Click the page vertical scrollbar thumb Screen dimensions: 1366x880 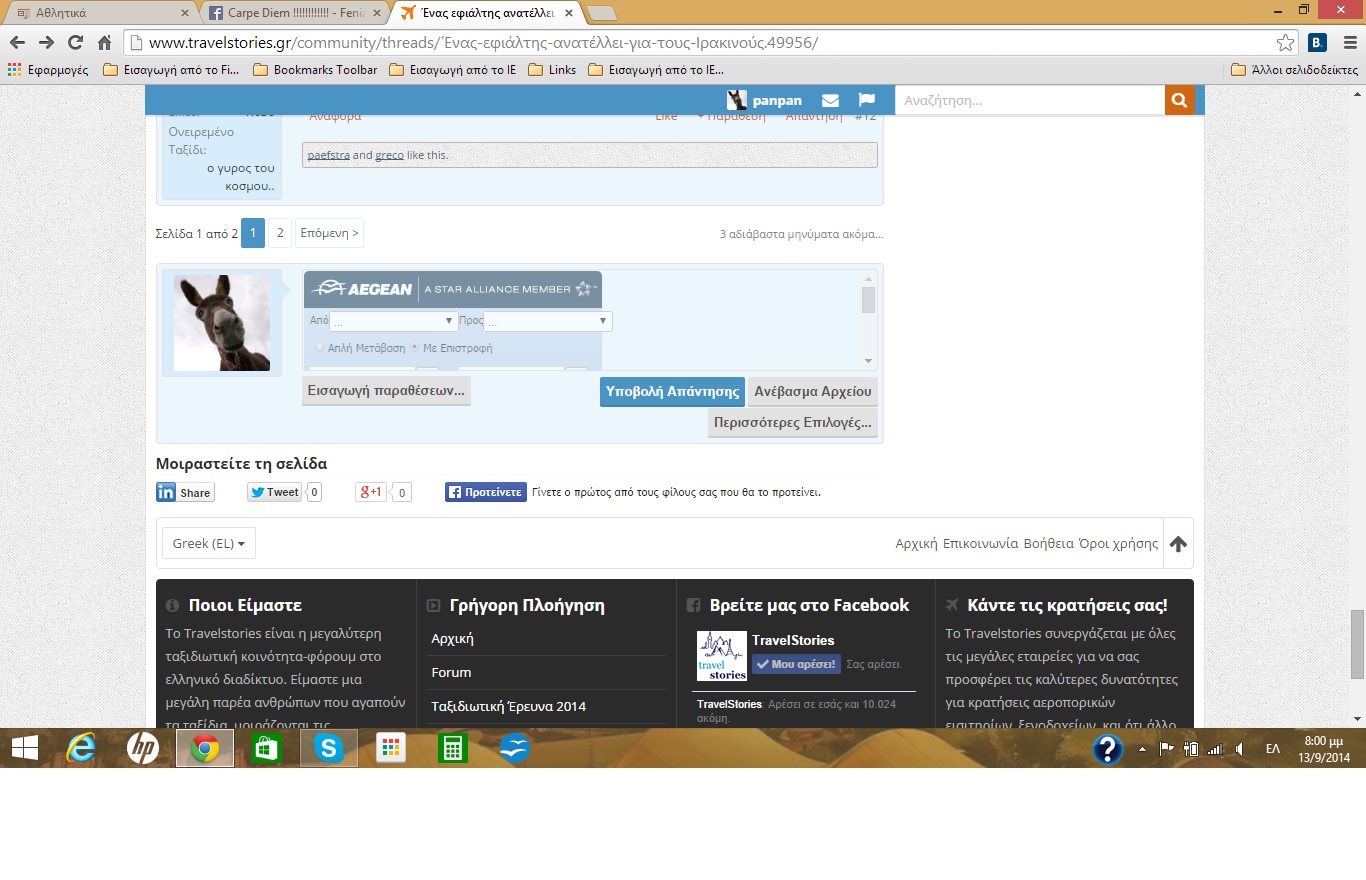[x=1357, y=644]
